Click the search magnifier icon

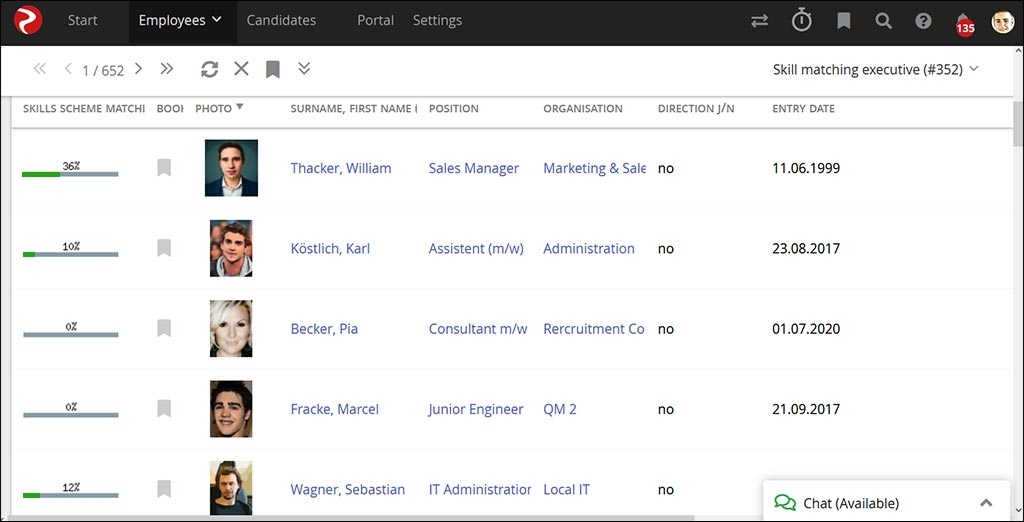(x=883, y=20)
